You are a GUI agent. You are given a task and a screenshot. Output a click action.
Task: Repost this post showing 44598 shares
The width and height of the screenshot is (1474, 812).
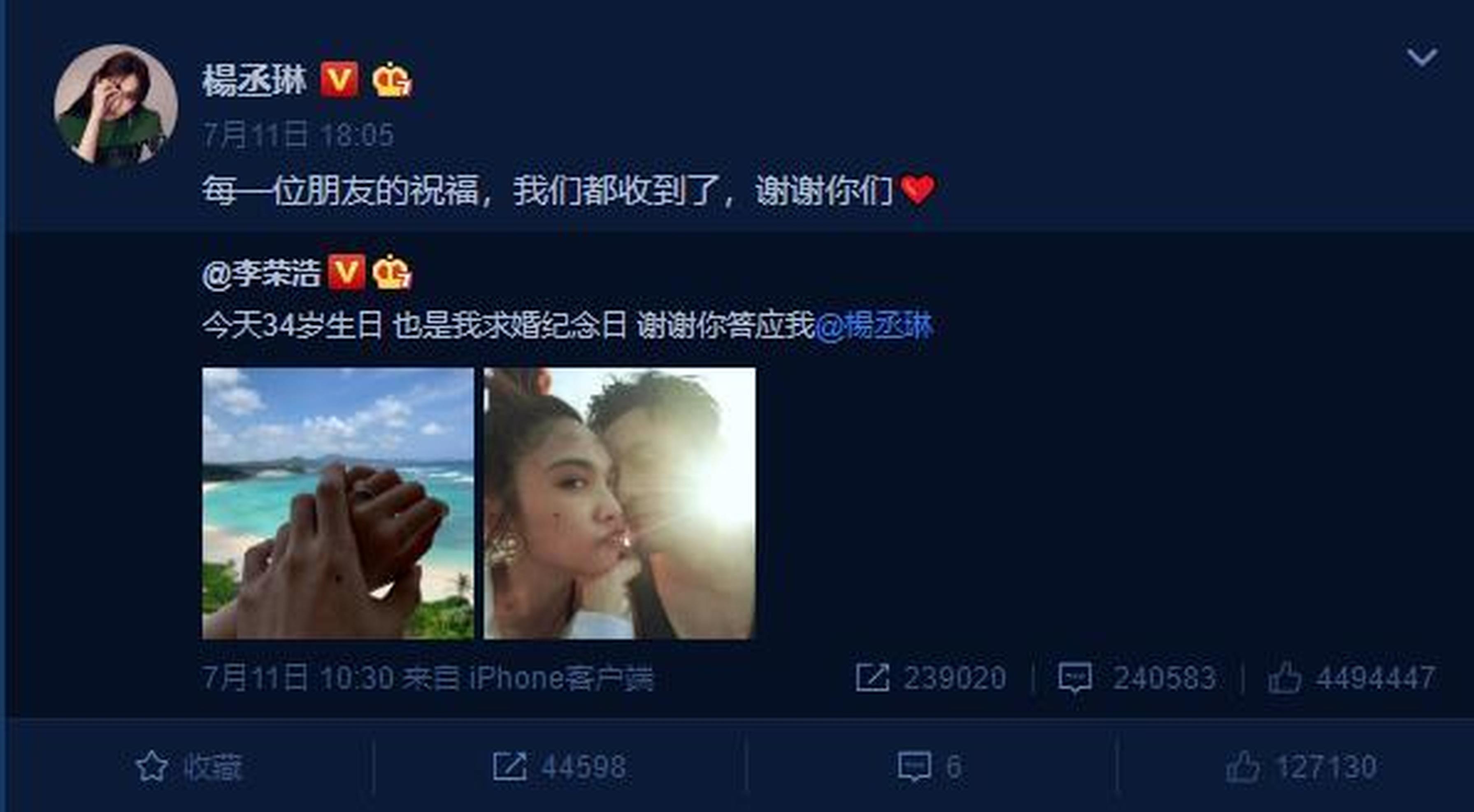[559, 766]
